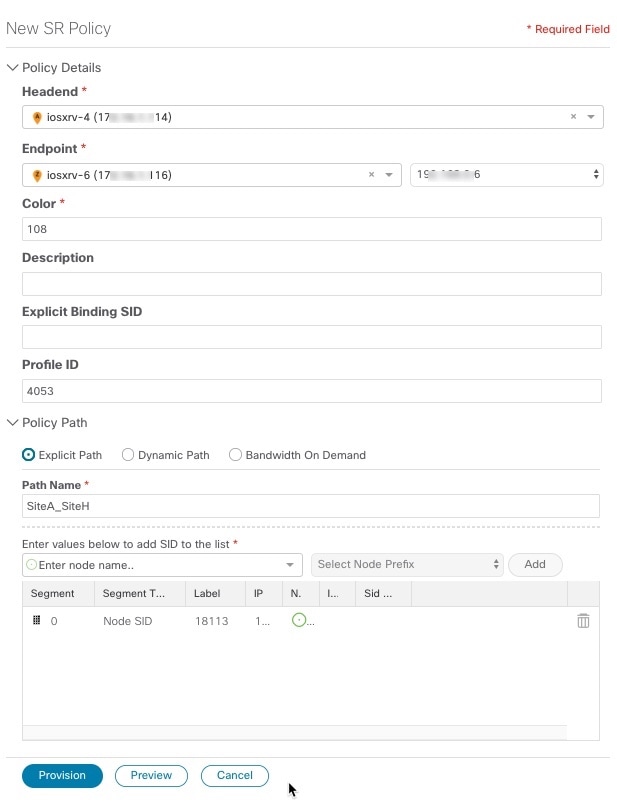617x808 pixels.
Task: Select the Explicit Path radio button
Action: tap(29, 455)
